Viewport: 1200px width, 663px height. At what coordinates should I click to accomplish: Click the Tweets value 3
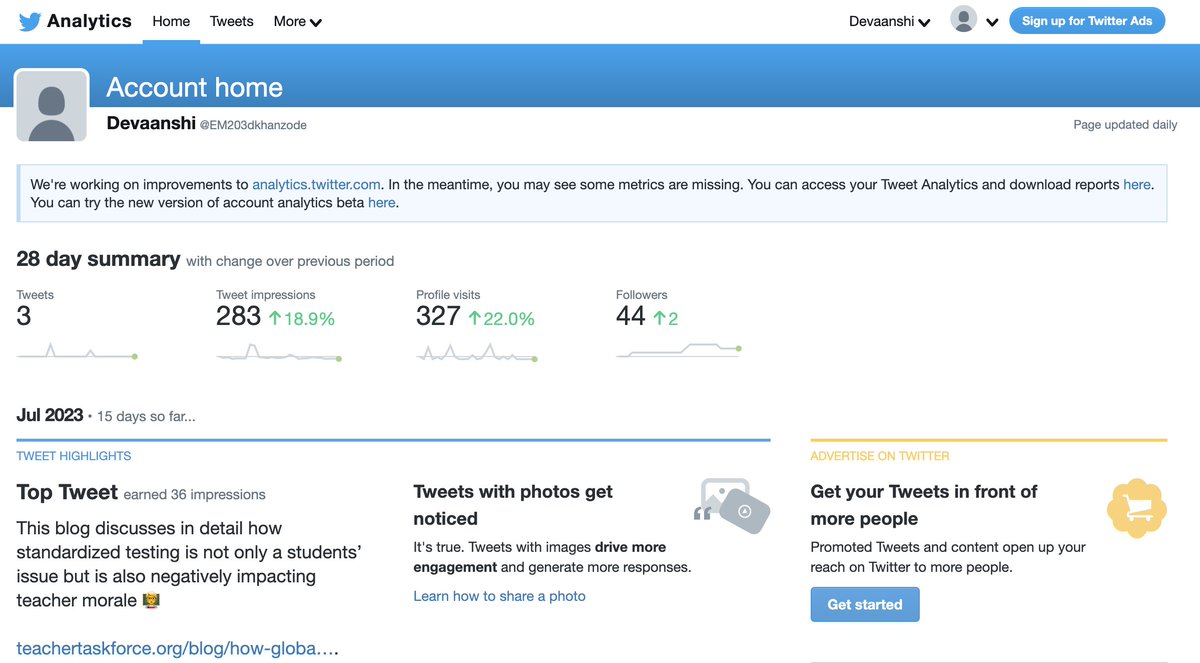(x=24, y=317)
